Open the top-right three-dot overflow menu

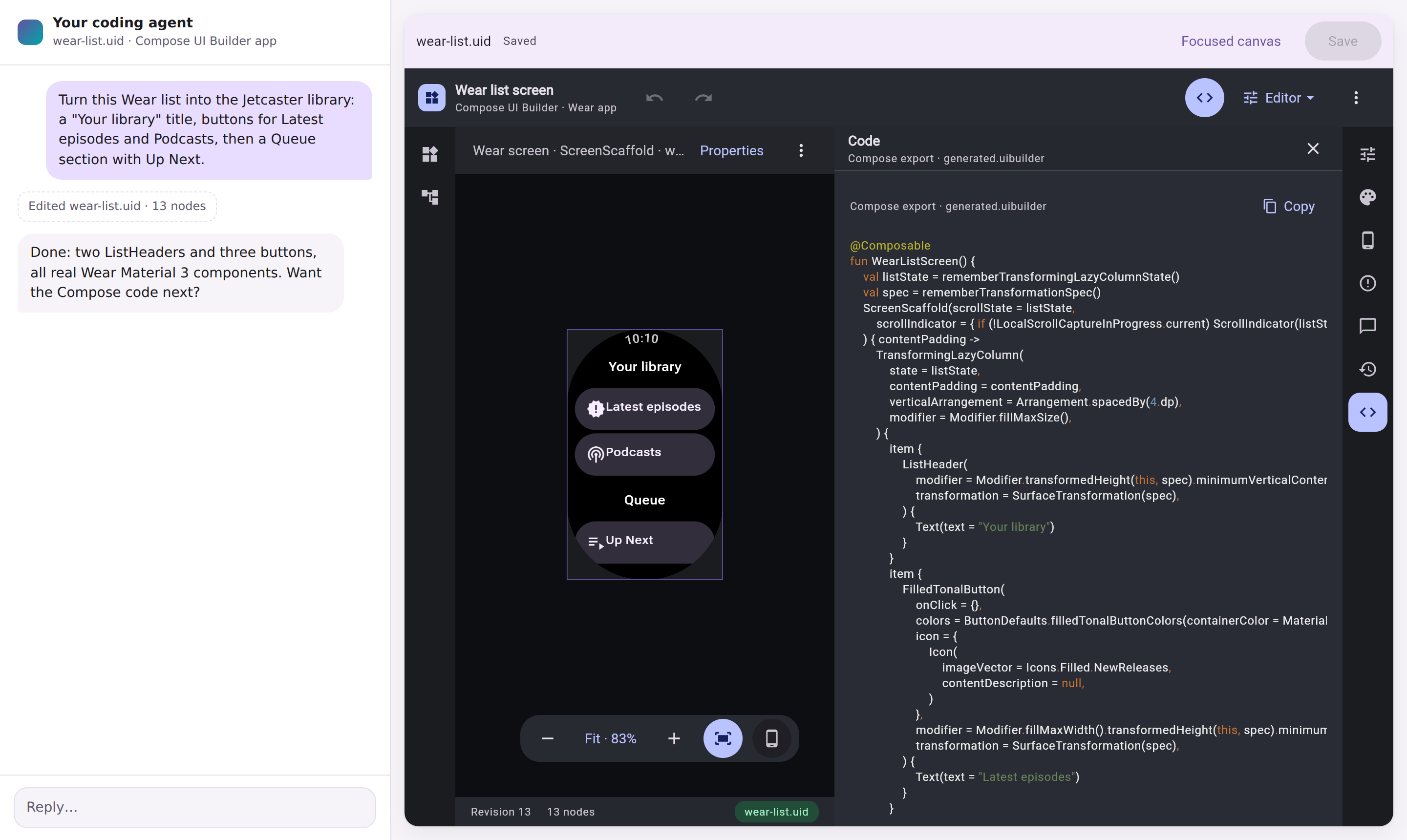[1356, 98]
